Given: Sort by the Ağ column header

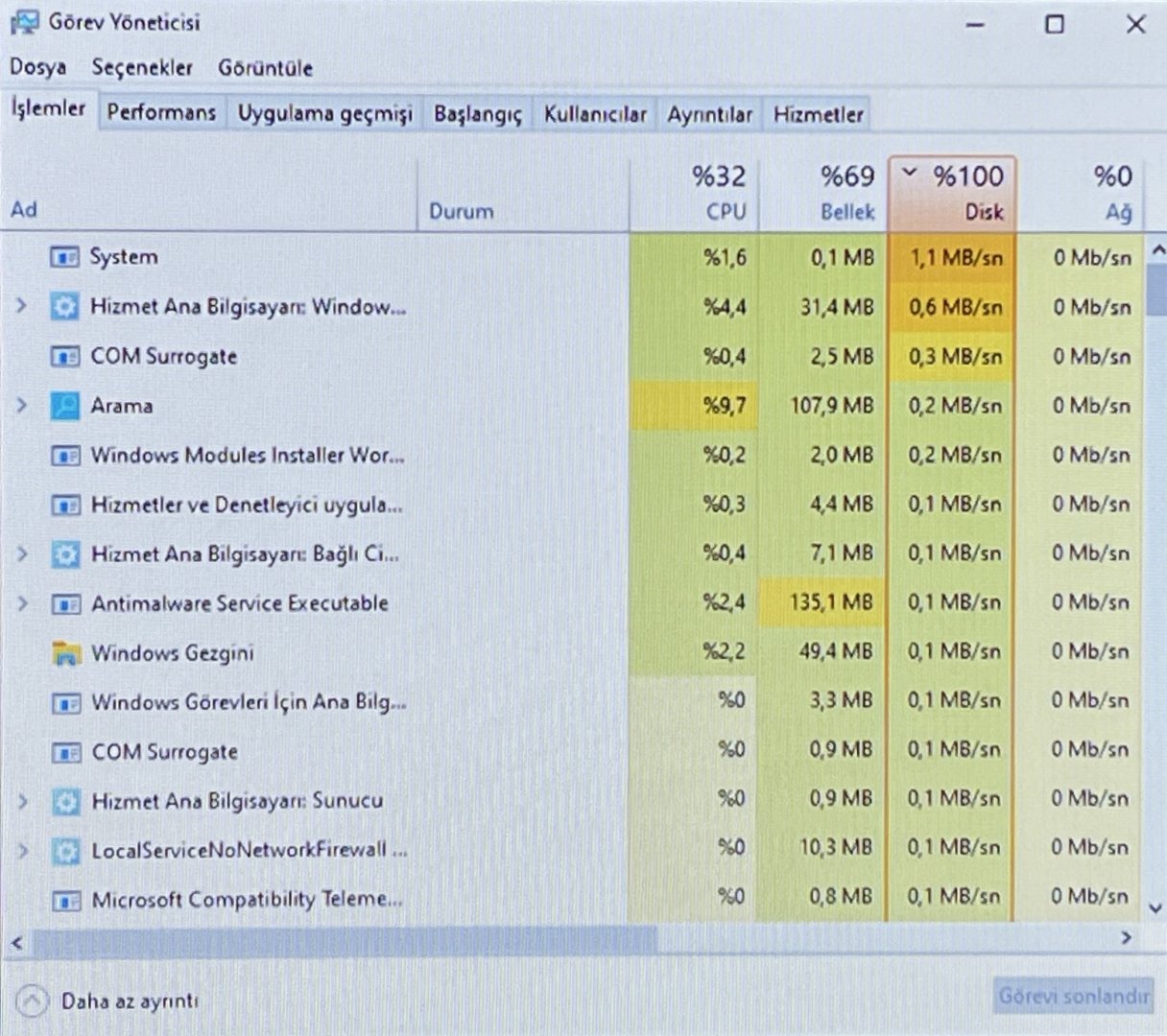Looking at the screenshot, I should point(1081,194).
